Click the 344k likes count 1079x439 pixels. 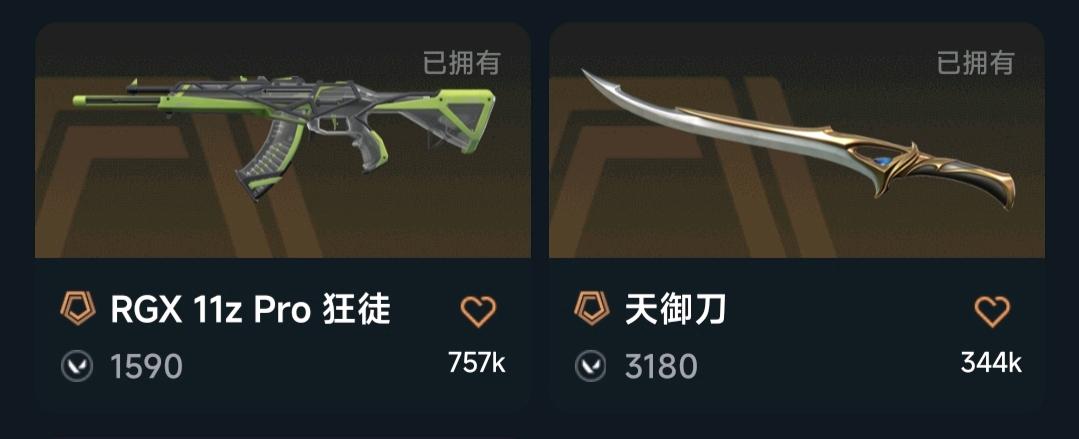pyautogui.click(x=992, y=362)
